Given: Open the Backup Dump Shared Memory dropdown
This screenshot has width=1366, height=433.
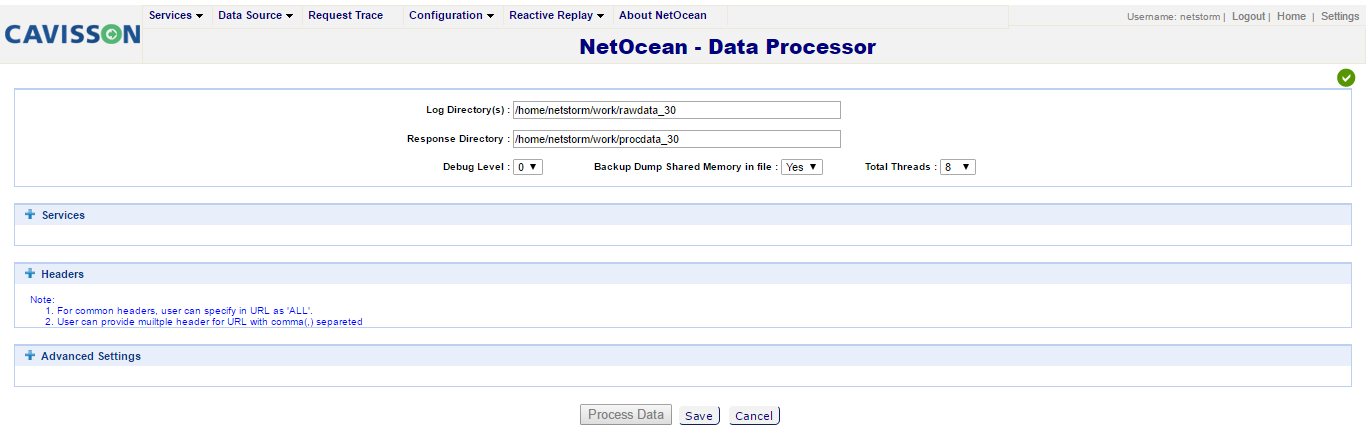Looking at the screenshot, I should (802, 167).
